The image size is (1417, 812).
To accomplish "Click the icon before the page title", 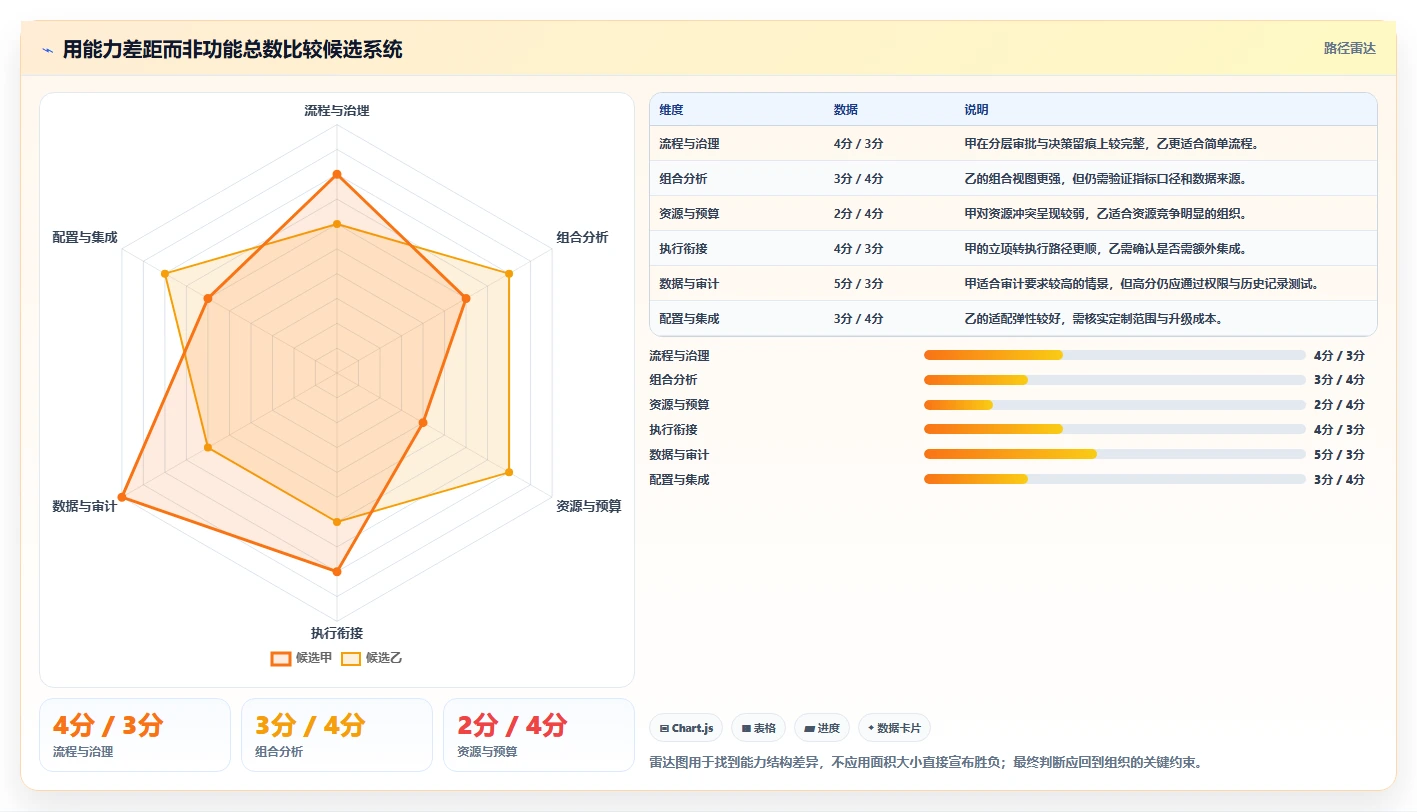I will (47, 50).
